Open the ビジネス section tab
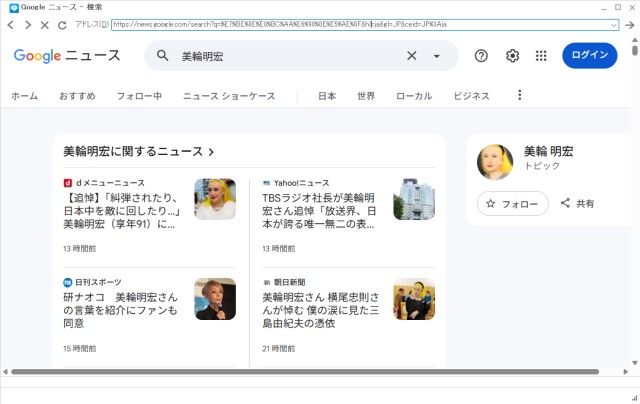Screen dimensions: 640x404 point(471,96)
